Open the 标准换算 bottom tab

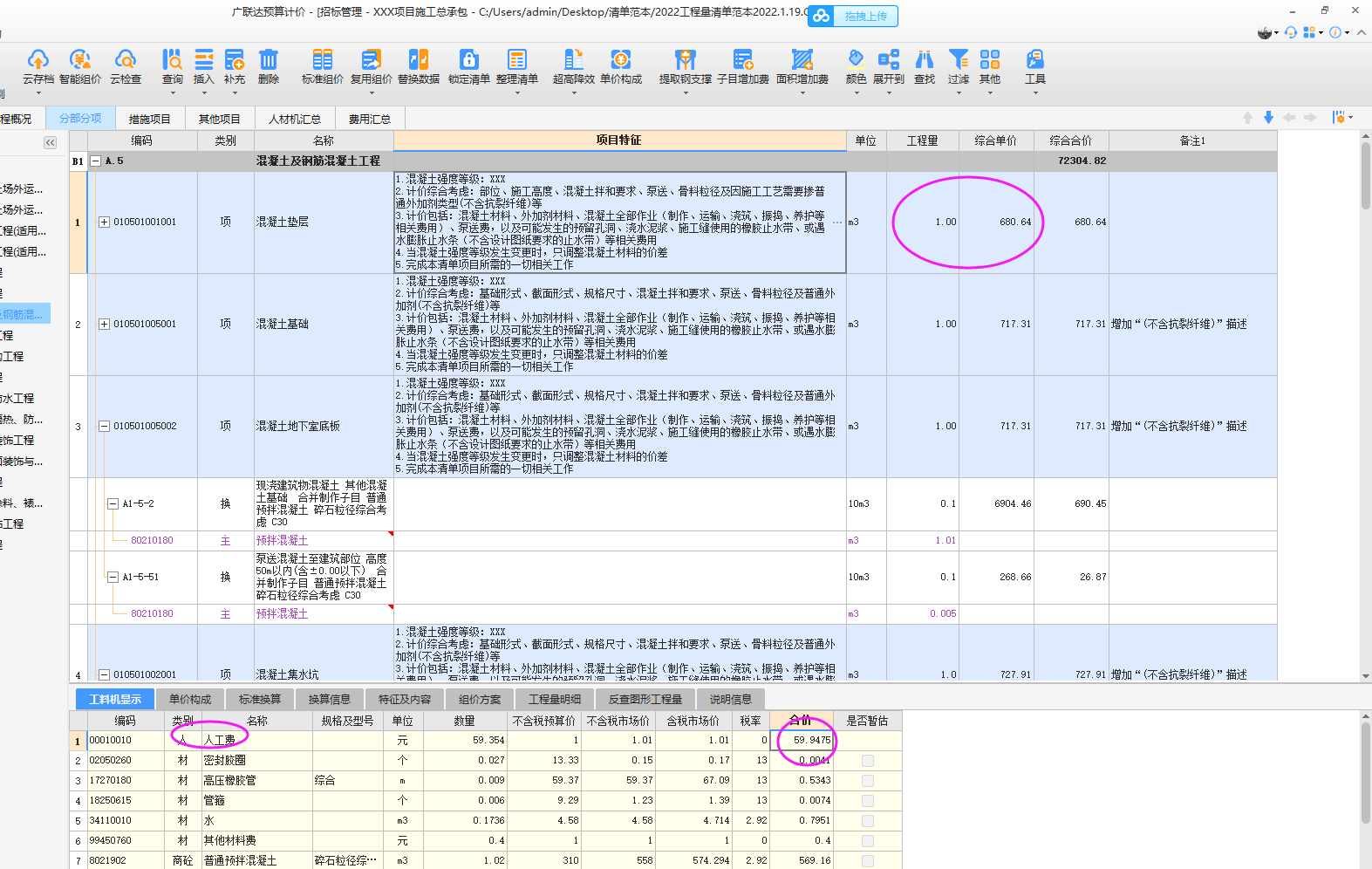coord(260,699)
